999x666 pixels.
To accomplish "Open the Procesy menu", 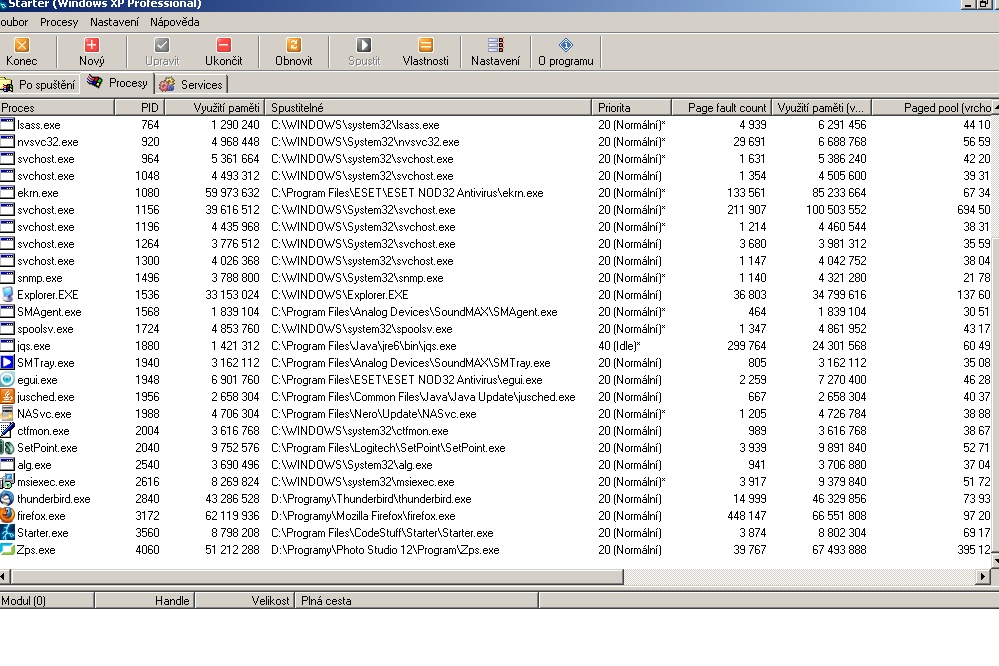I will click(x=59, y=22).
